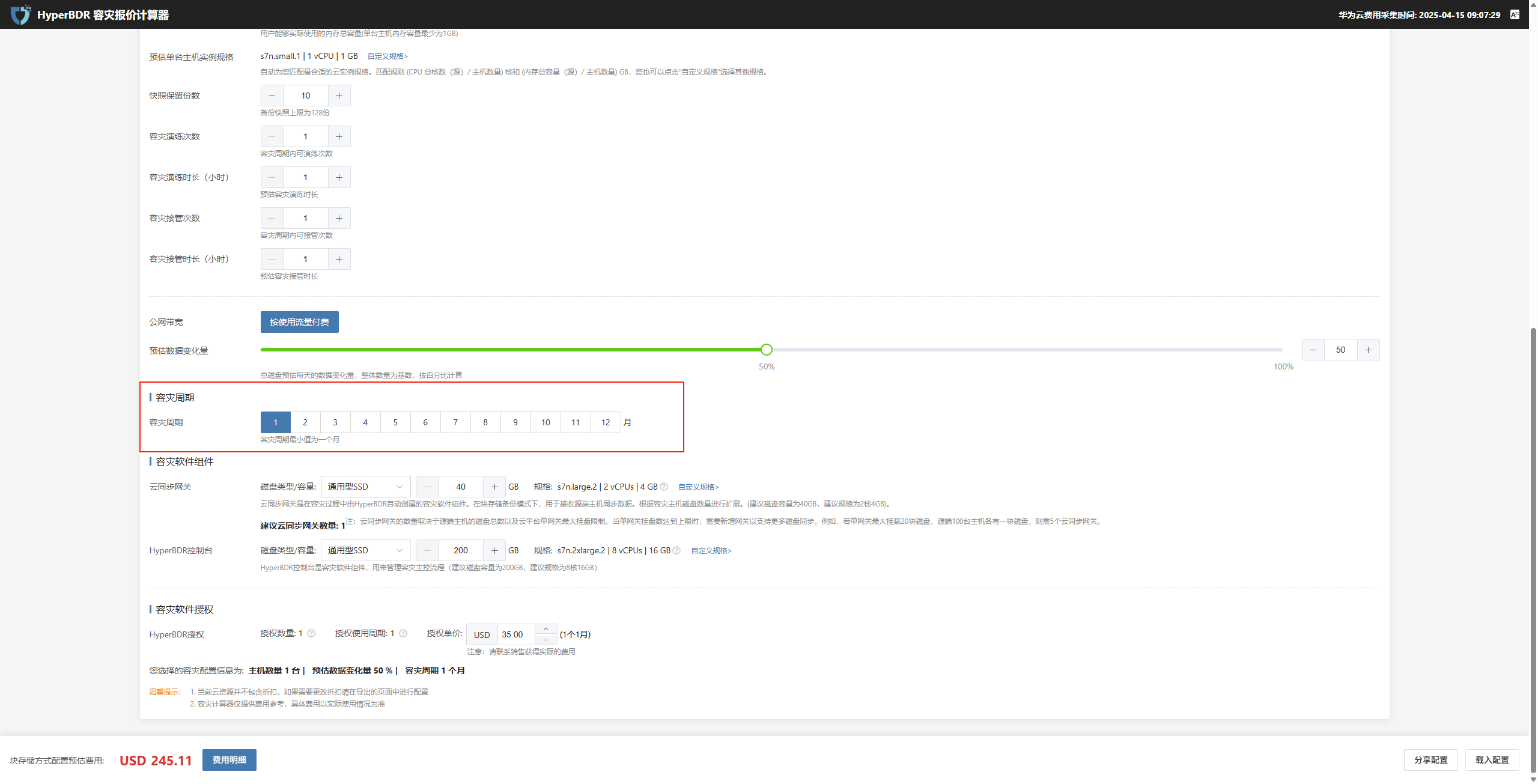Decrease snapshot retention count with minus

(x=272, y=96)
